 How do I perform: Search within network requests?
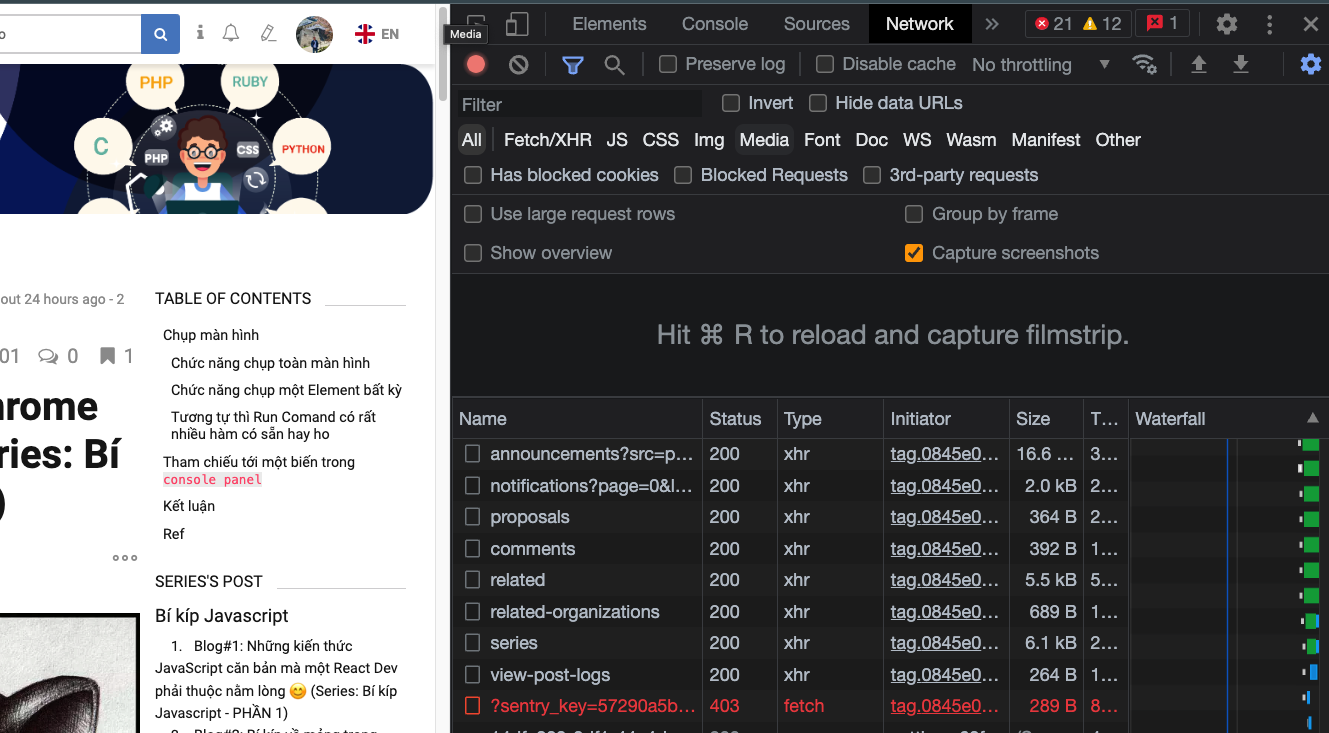[x=614, y=64]
